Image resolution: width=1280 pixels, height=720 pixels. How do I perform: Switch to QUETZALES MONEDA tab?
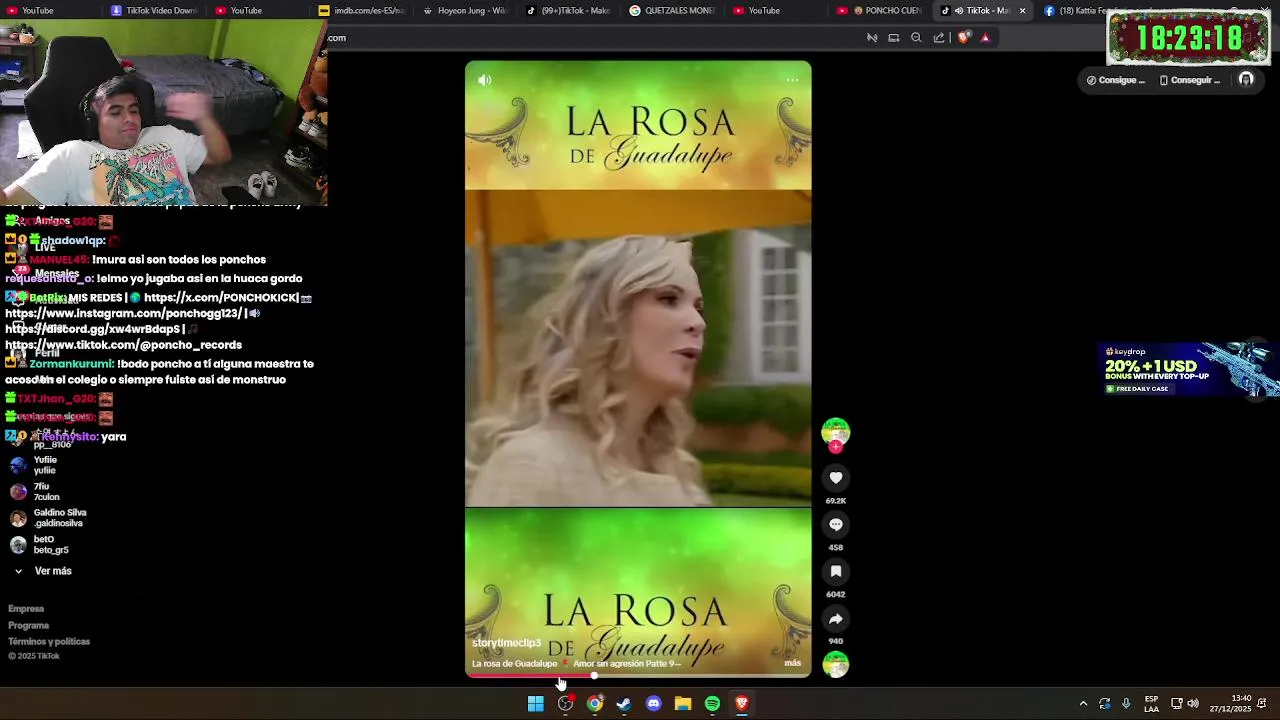674,11
